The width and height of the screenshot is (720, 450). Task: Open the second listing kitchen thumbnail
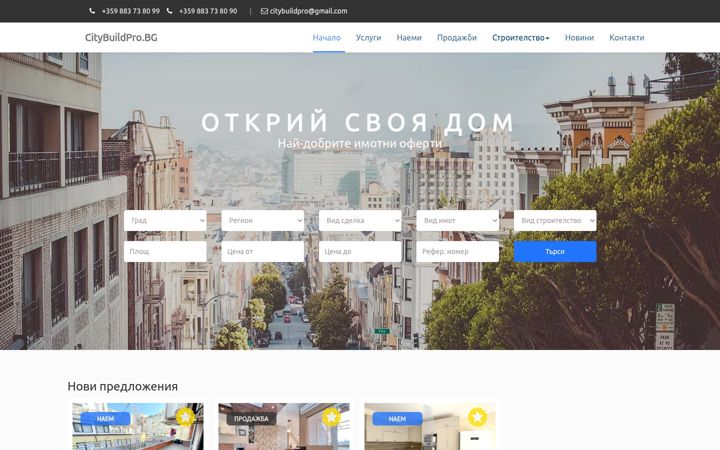tap(284, 427)
